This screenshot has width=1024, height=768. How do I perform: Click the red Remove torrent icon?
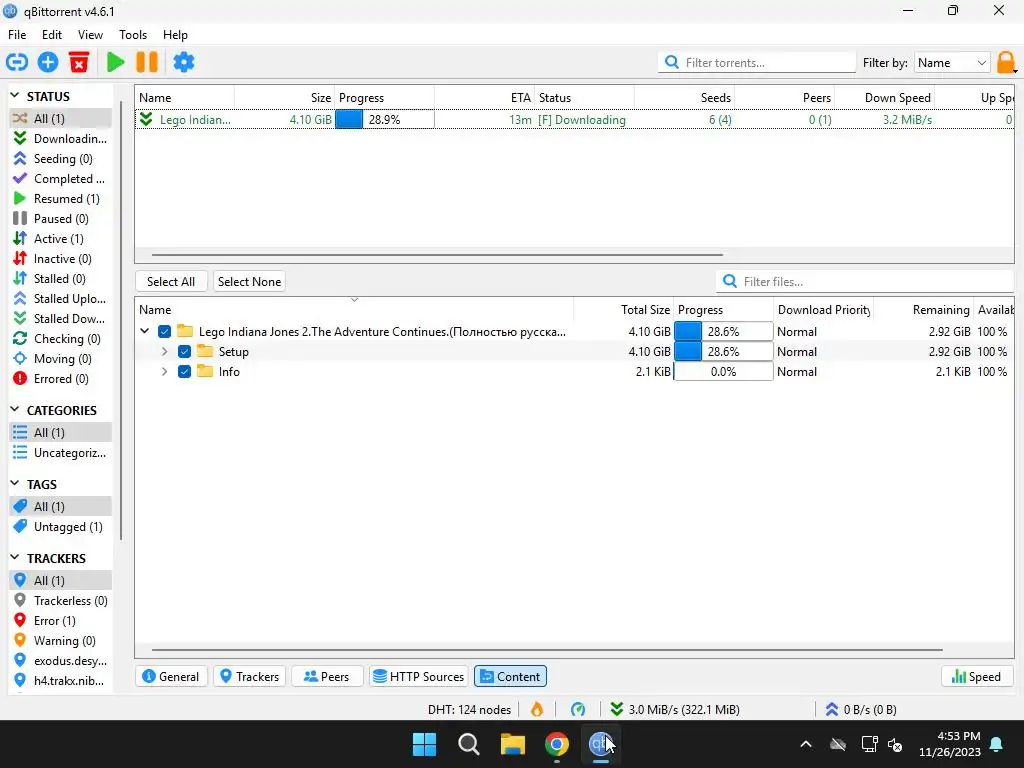coord(79,63)
